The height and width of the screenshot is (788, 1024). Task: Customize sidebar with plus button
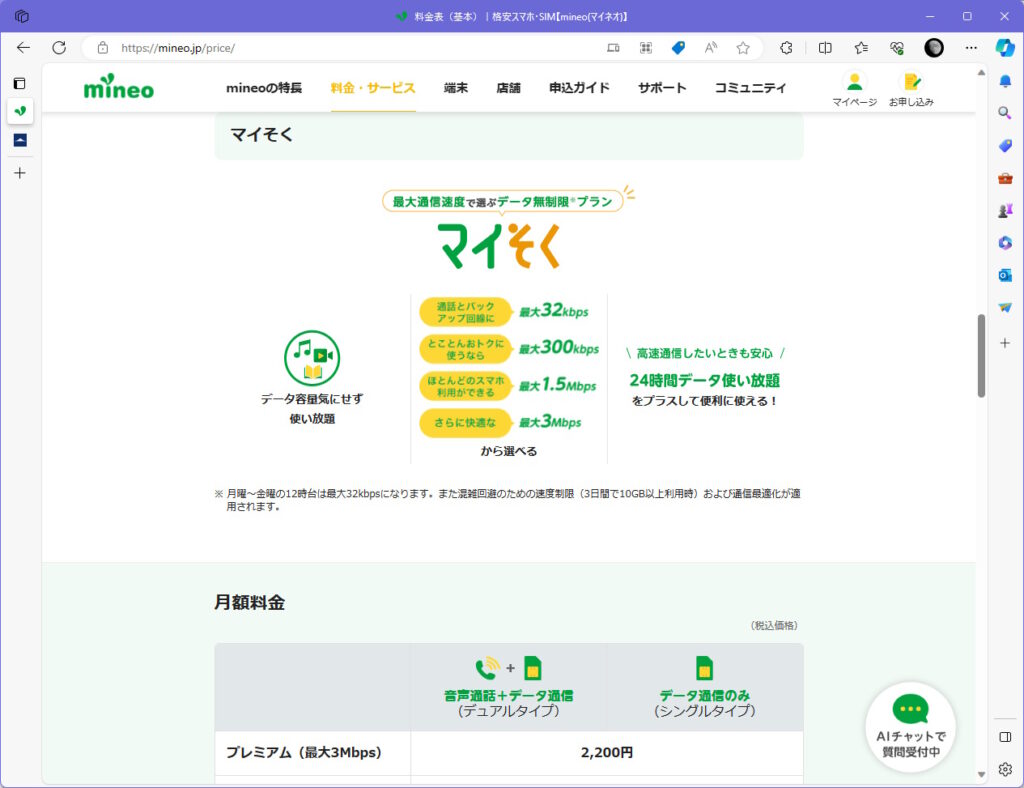tap(1005, 343)
